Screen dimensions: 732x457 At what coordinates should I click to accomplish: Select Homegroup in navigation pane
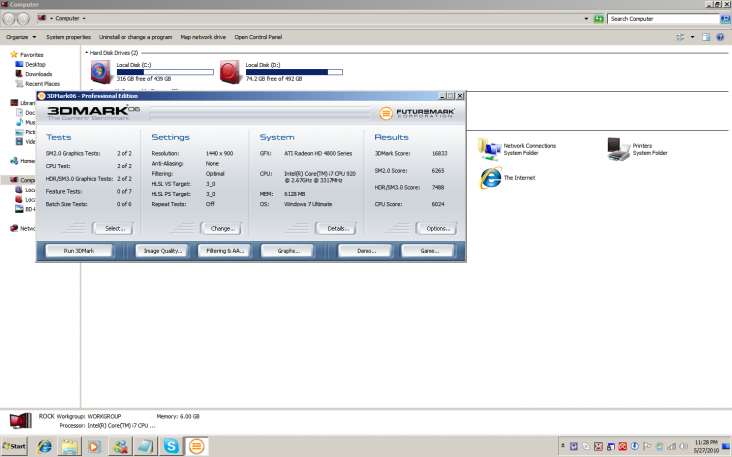[23, 161]
